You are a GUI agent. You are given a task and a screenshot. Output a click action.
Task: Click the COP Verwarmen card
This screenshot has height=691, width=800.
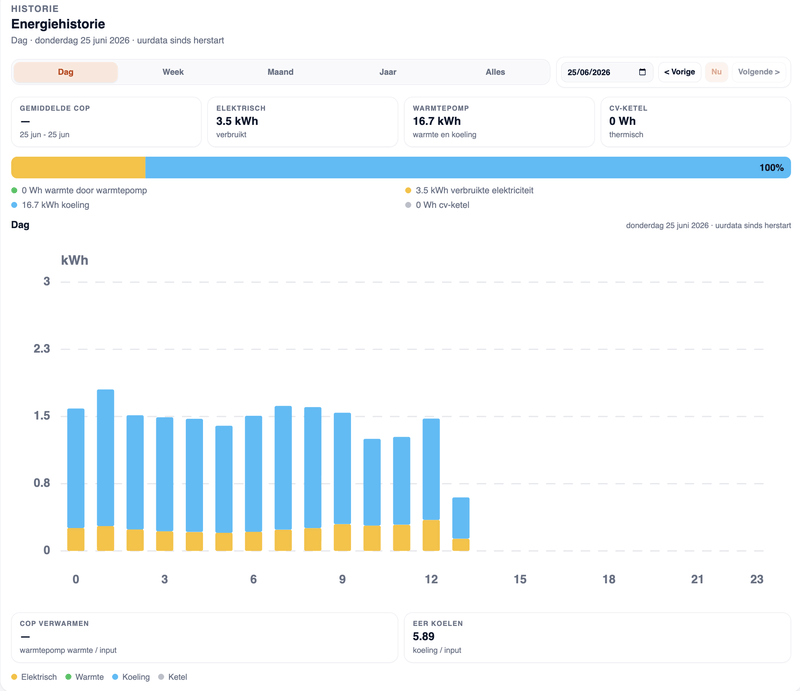tap(205, 637)
